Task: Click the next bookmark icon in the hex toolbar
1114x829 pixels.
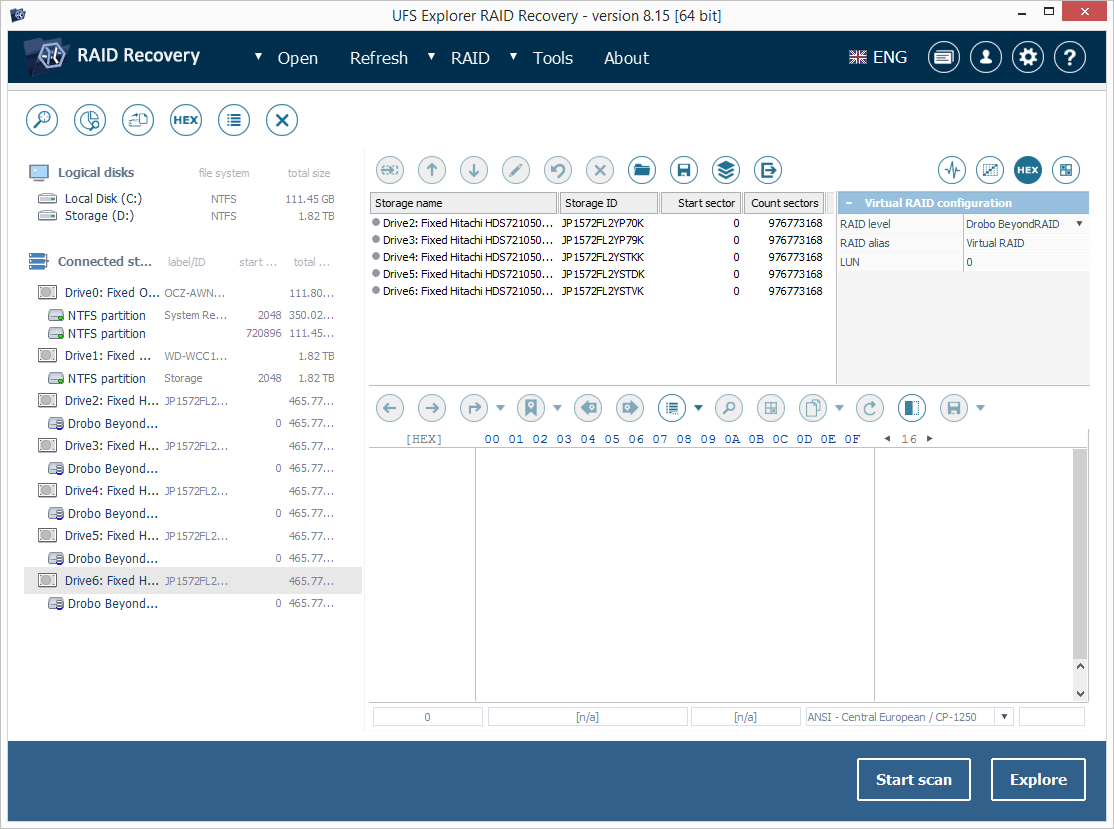Action: coord(629,408)
